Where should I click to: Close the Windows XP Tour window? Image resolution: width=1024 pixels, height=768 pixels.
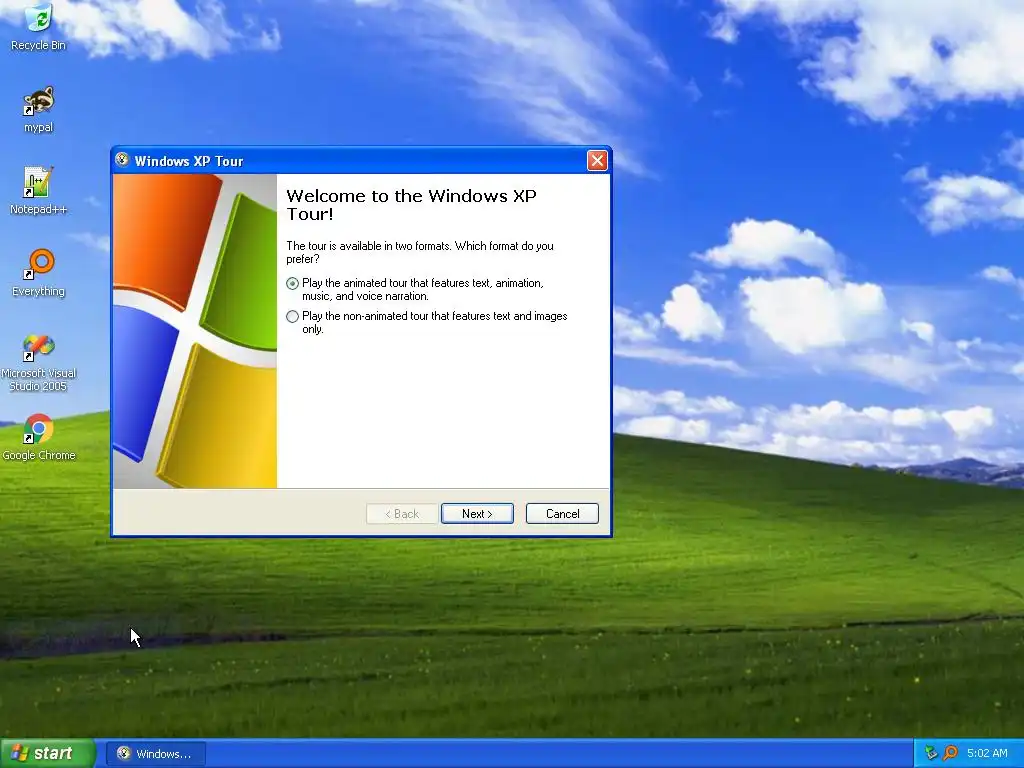click(x=597, y=160)
